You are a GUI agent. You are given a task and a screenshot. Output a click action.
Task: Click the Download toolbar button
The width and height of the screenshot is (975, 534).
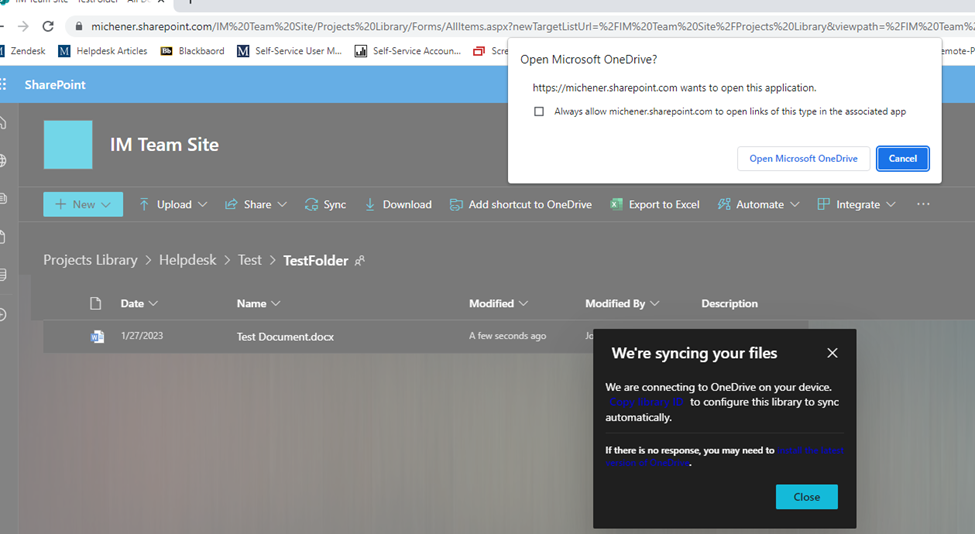coord(398,205)
